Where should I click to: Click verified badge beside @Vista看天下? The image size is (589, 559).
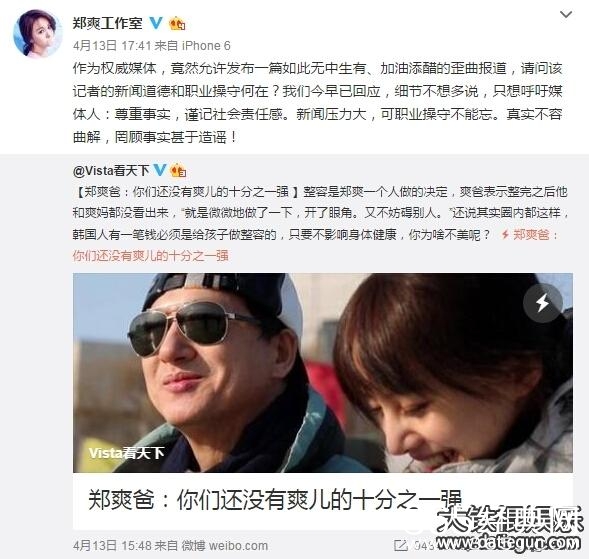160,170
